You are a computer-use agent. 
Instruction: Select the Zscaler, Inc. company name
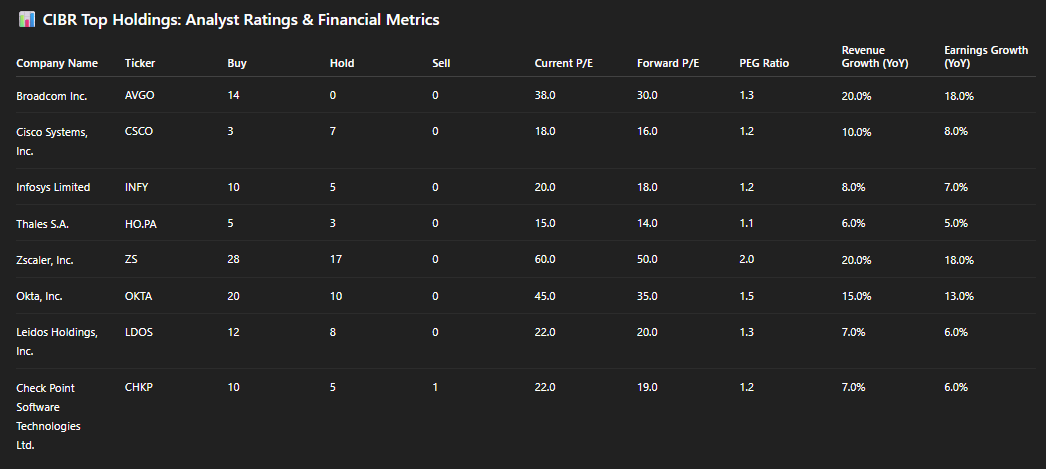point(45,260)
